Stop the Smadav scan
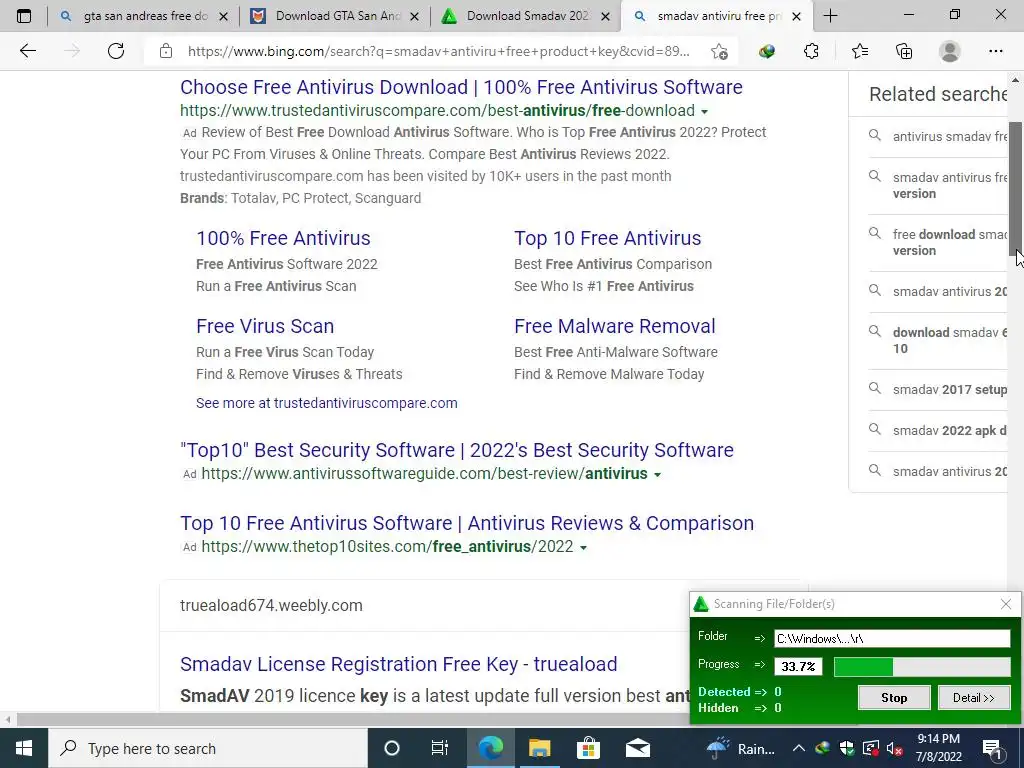The height and width of the screenshot is (768, 1024). [894, 697]
